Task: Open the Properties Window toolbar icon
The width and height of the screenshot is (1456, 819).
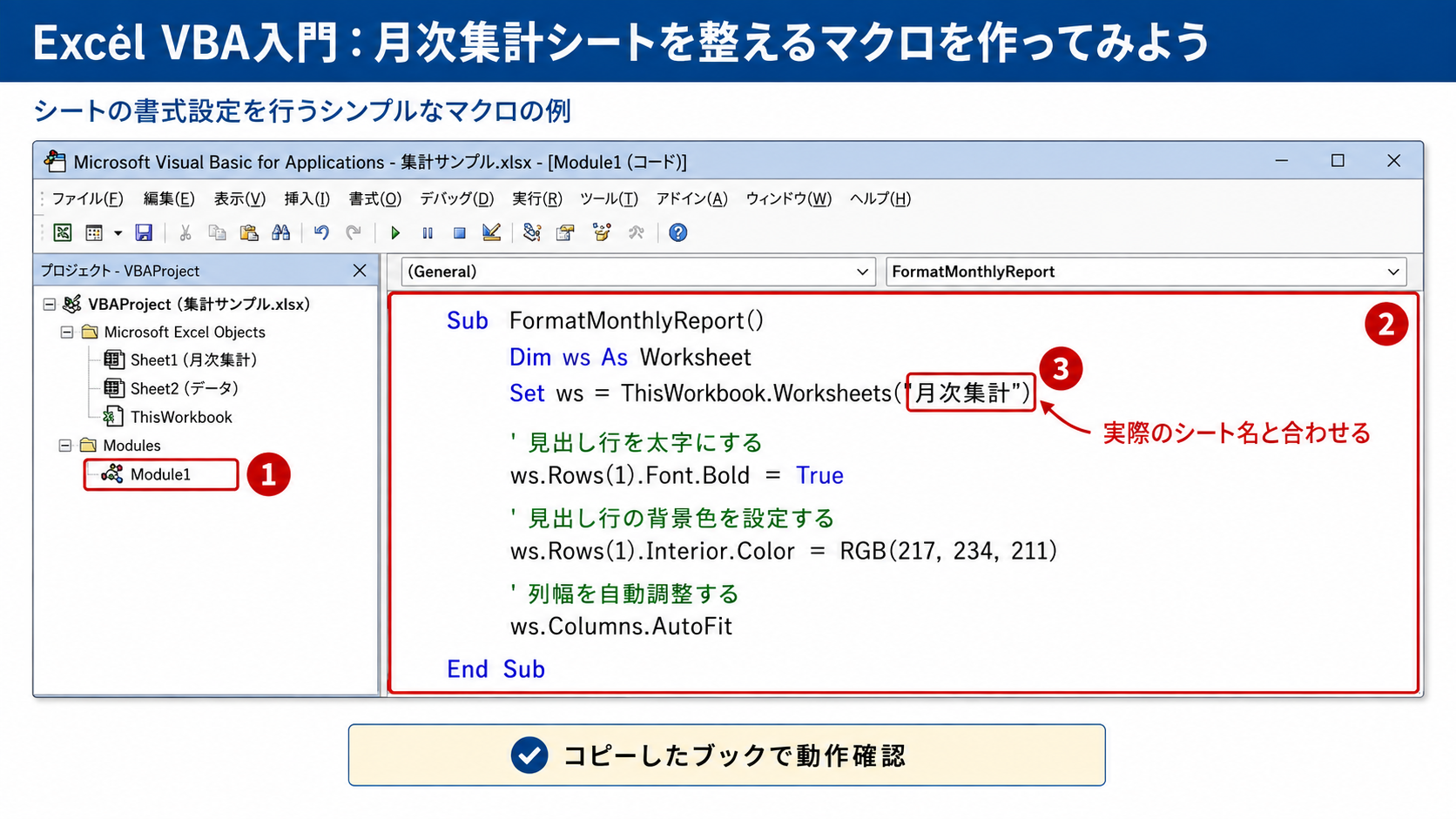Action: (566, 232)
